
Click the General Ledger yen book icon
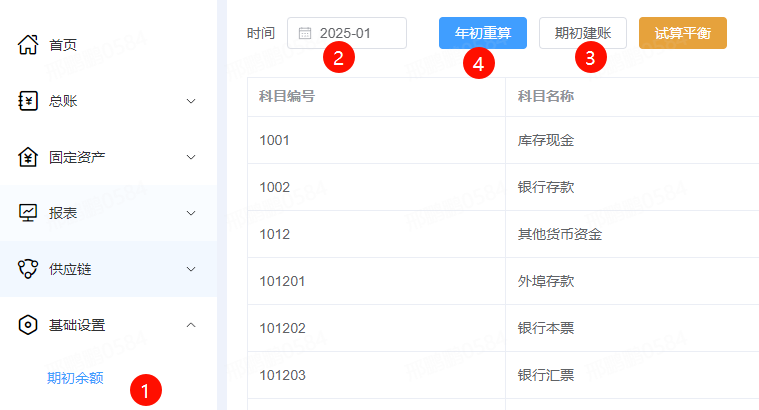[29, 100]
